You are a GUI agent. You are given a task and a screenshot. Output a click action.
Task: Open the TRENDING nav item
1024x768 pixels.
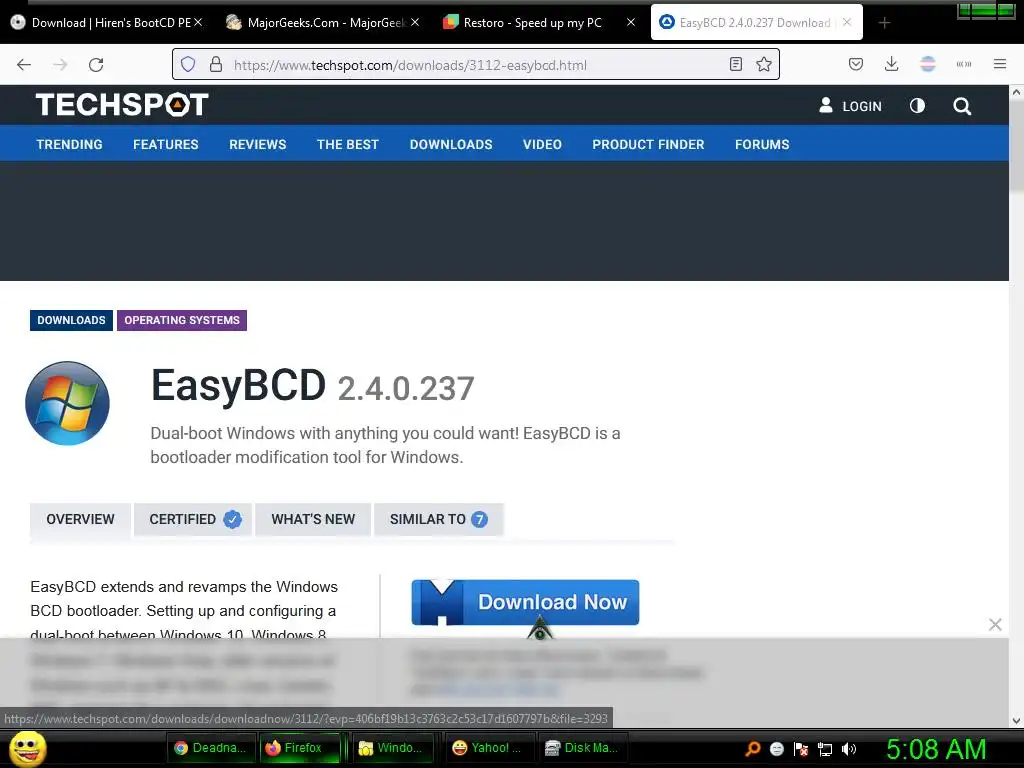point(69,144)
